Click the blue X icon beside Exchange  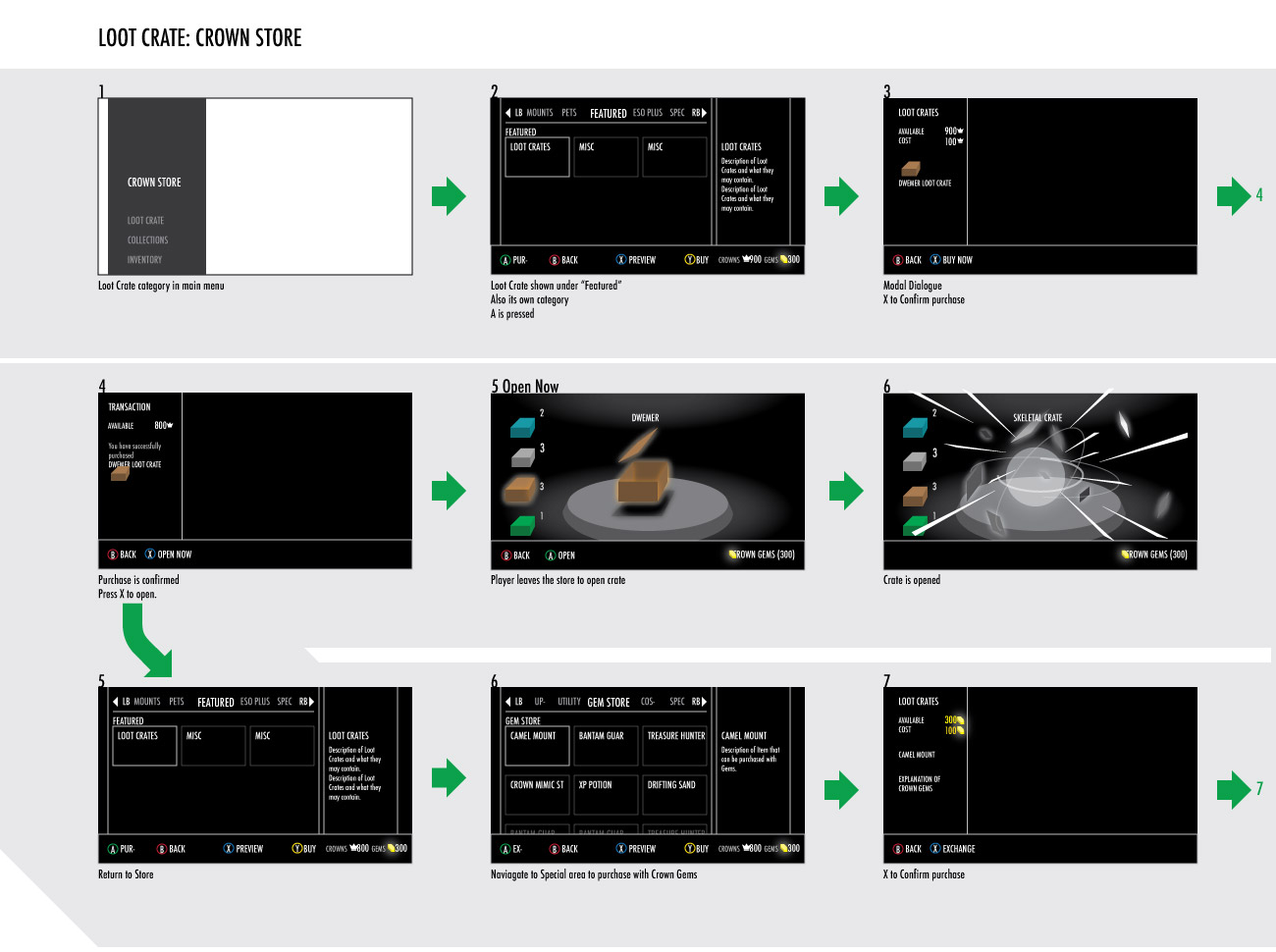(934, 849)
